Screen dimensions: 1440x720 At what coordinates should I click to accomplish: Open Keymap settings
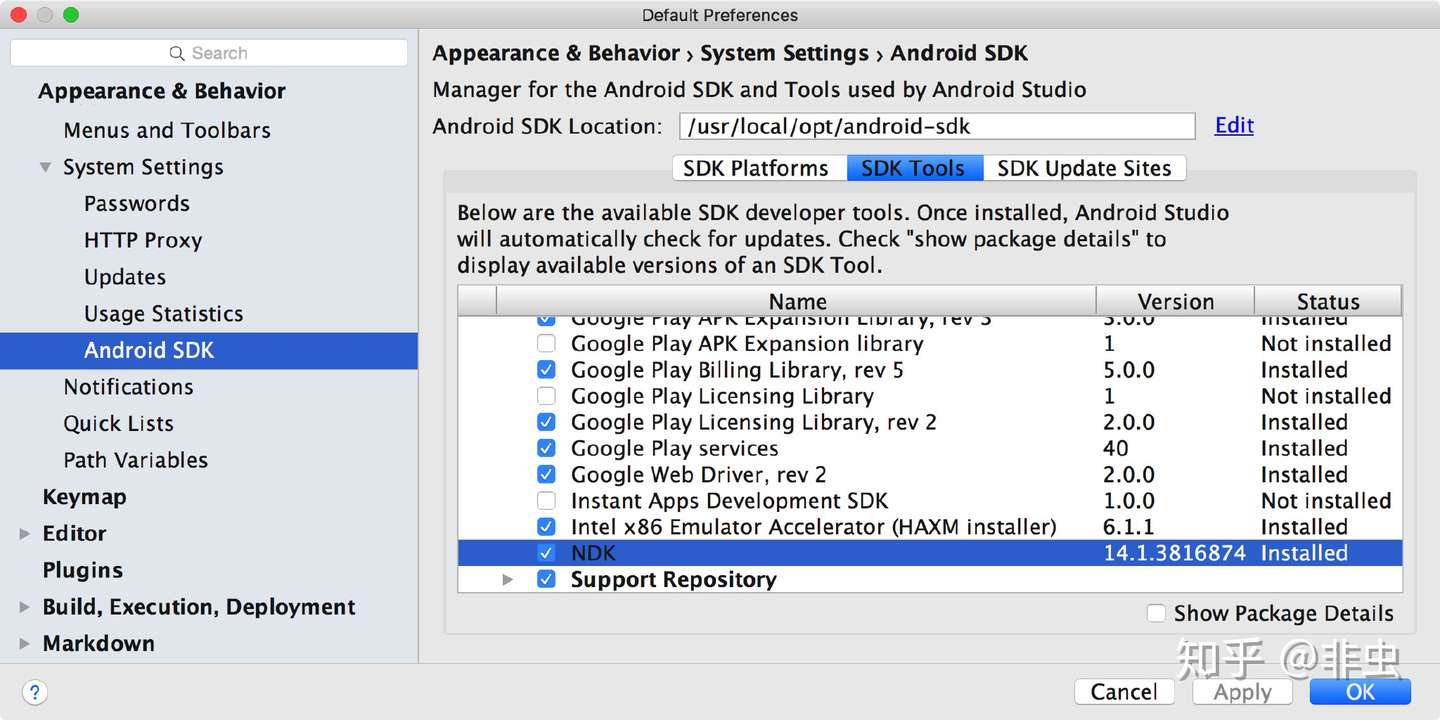84,497
